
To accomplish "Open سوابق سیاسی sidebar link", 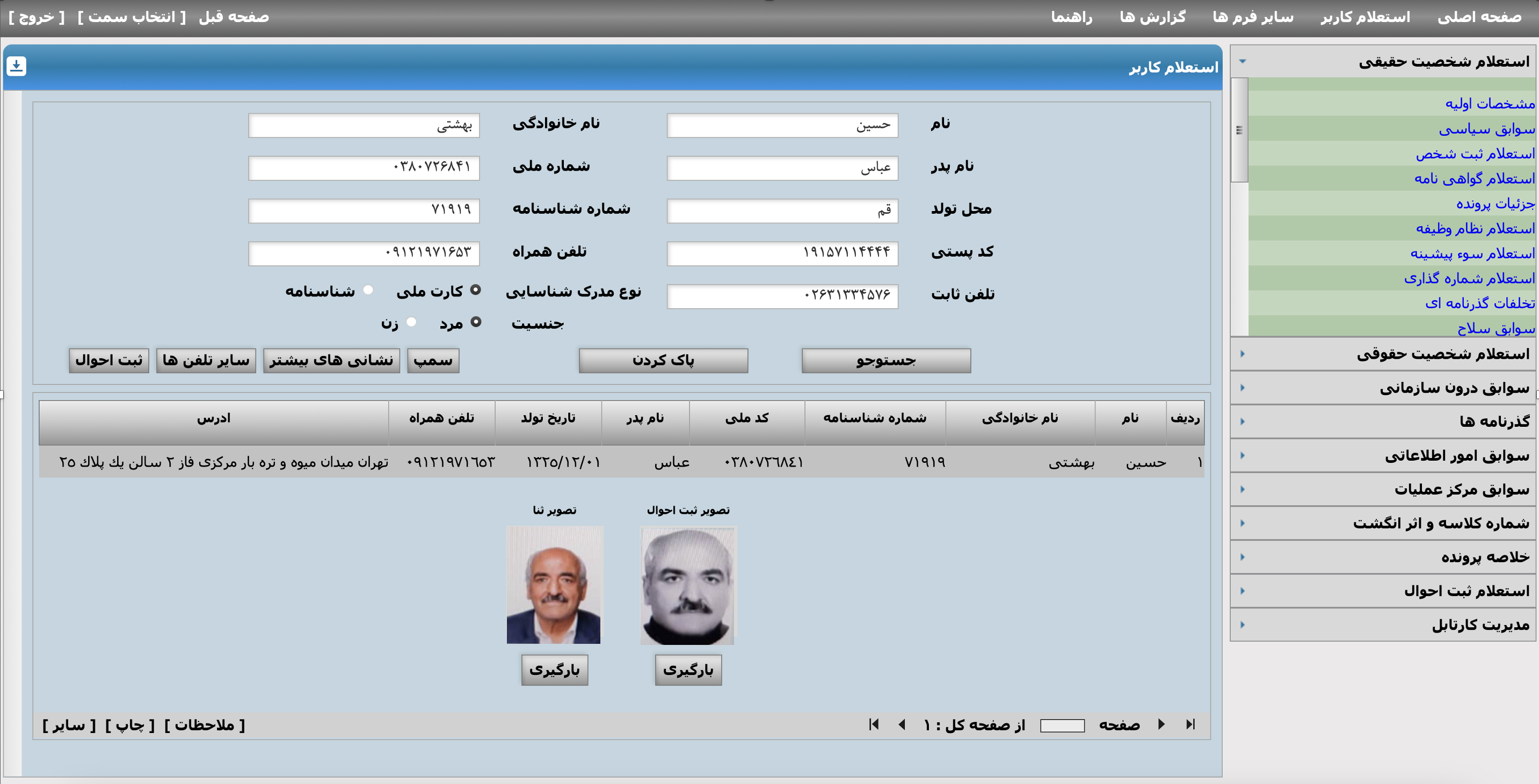I will [x=1486, y=128].
